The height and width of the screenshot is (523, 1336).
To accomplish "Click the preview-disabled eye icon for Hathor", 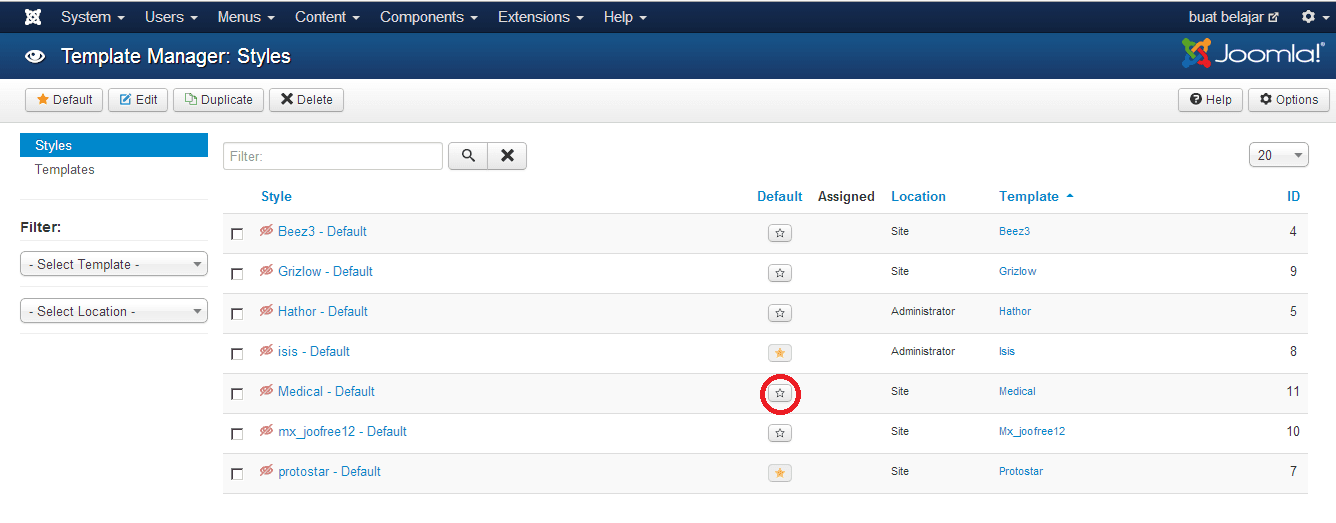I will 266,311.
